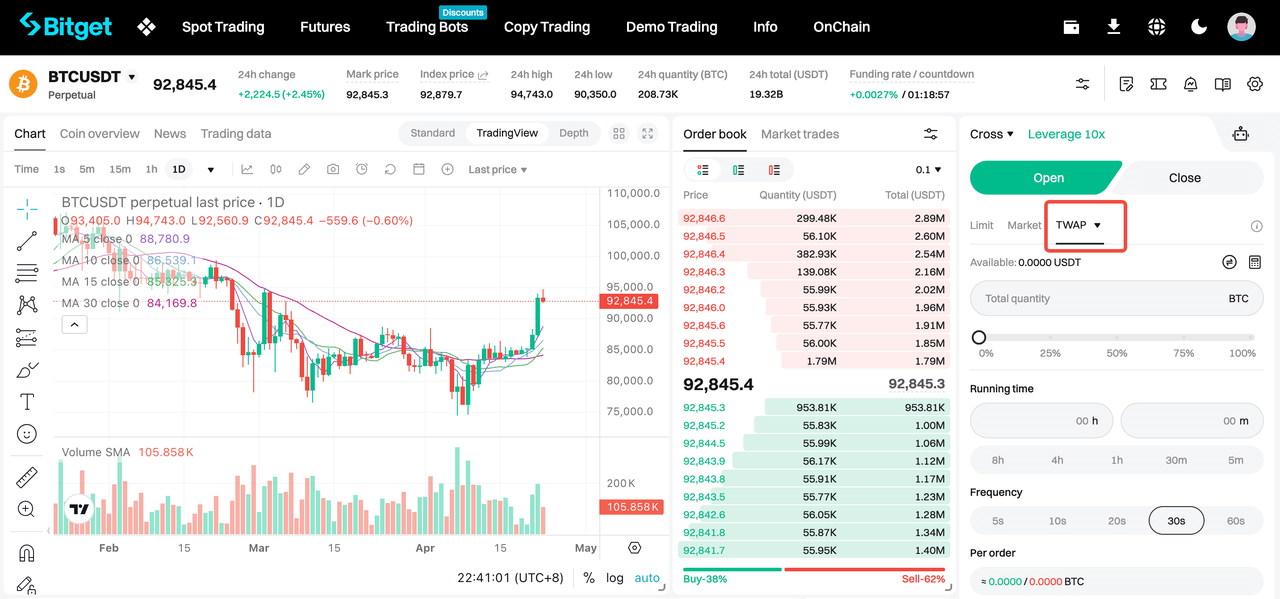The height and width of the screenshot is (599, 1280).
Task: Open the emoji stickers tool
Action: [25, 433]
